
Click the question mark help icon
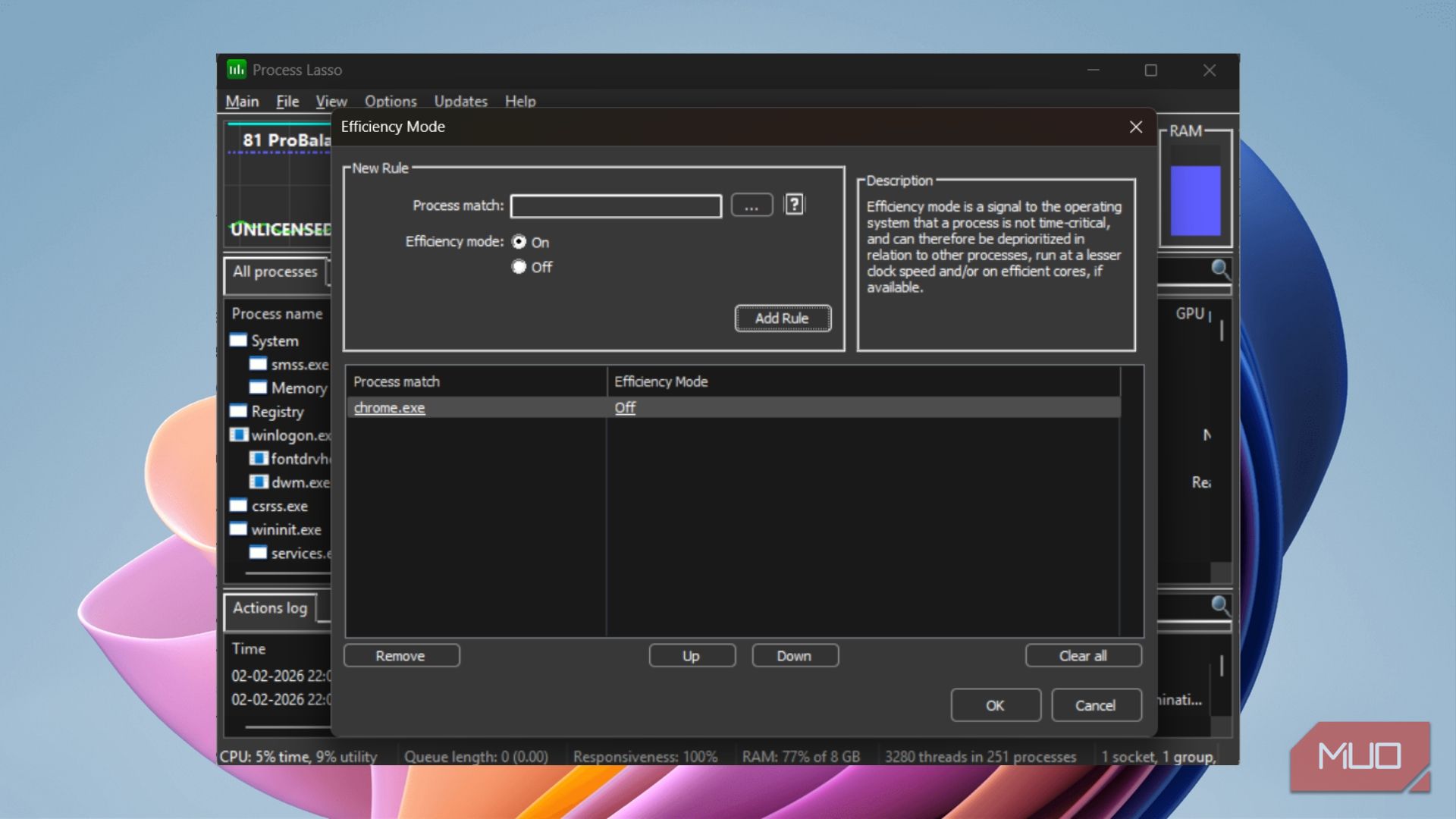794,205
